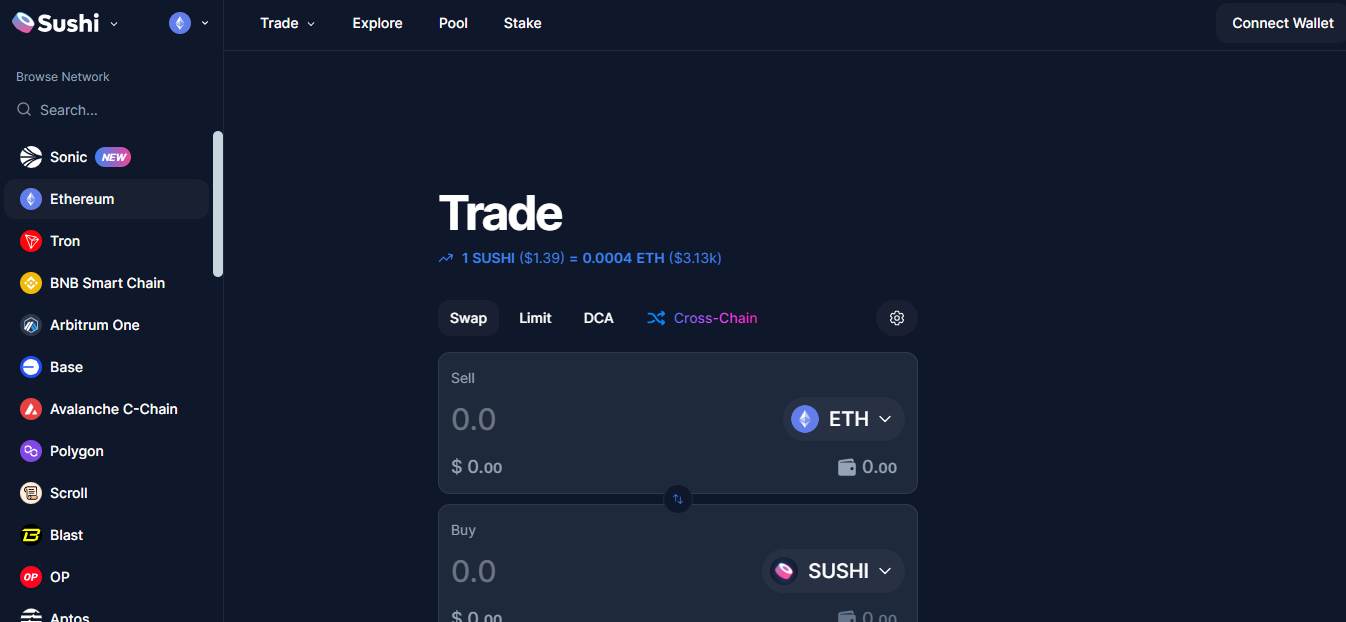Open the Explore page link

(x=378, y=23)
